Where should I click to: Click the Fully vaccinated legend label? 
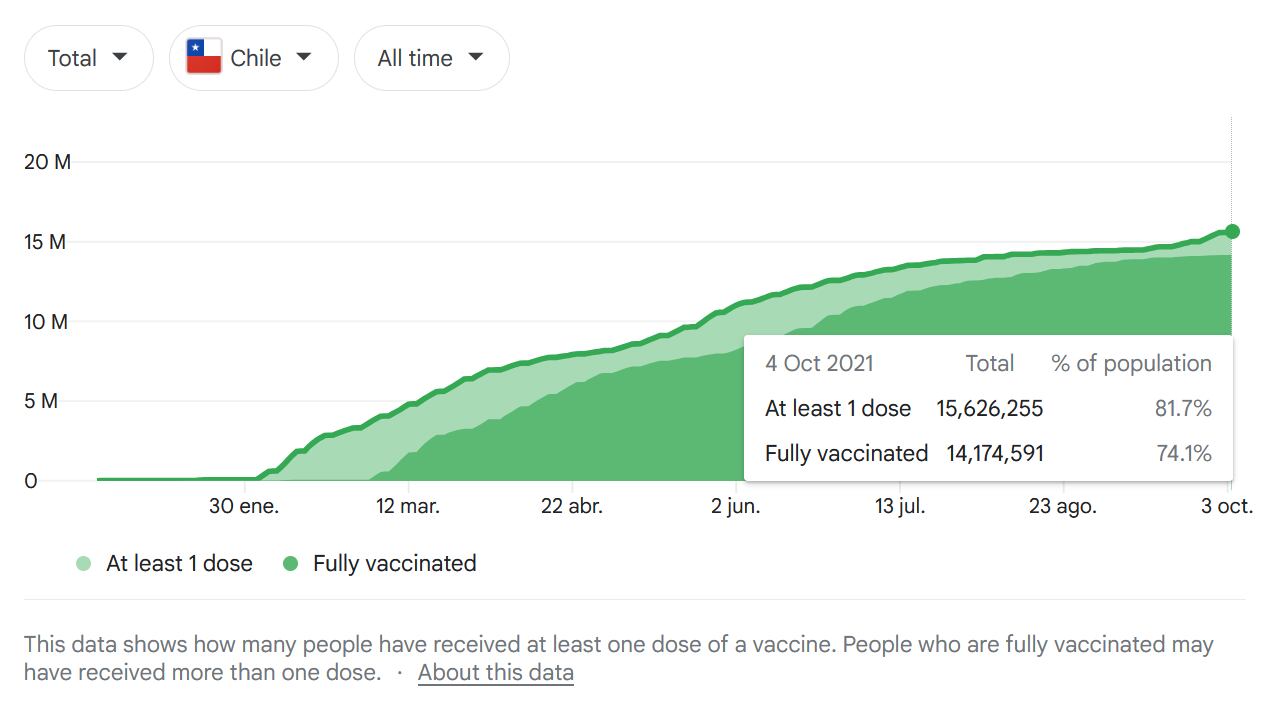pyautogui.click(x=394, y=564)
